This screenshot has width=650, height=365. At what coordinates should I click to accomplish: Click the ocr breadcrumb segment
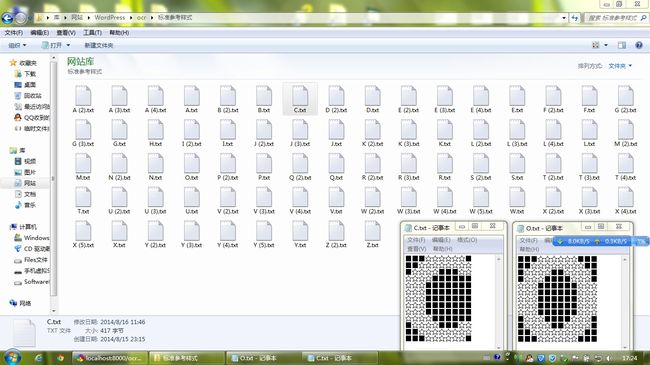(x=141, y=18)
